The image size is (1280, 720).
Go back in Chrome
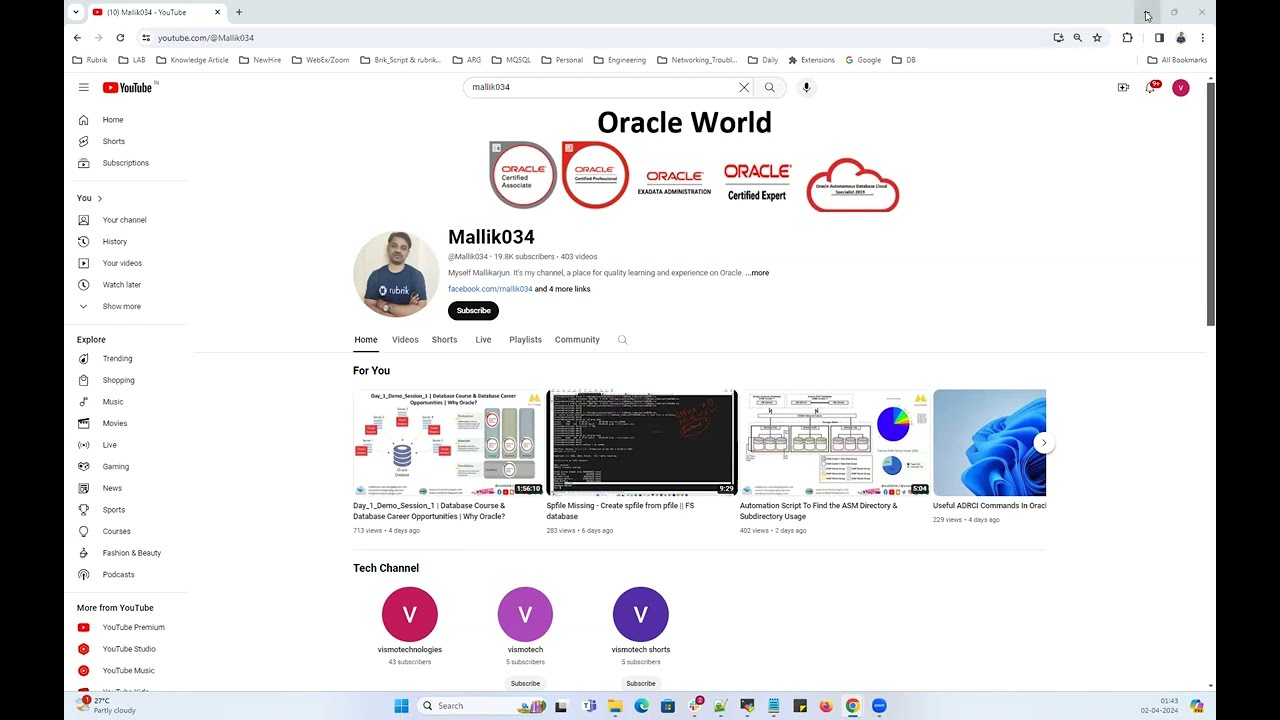point(77,38)
